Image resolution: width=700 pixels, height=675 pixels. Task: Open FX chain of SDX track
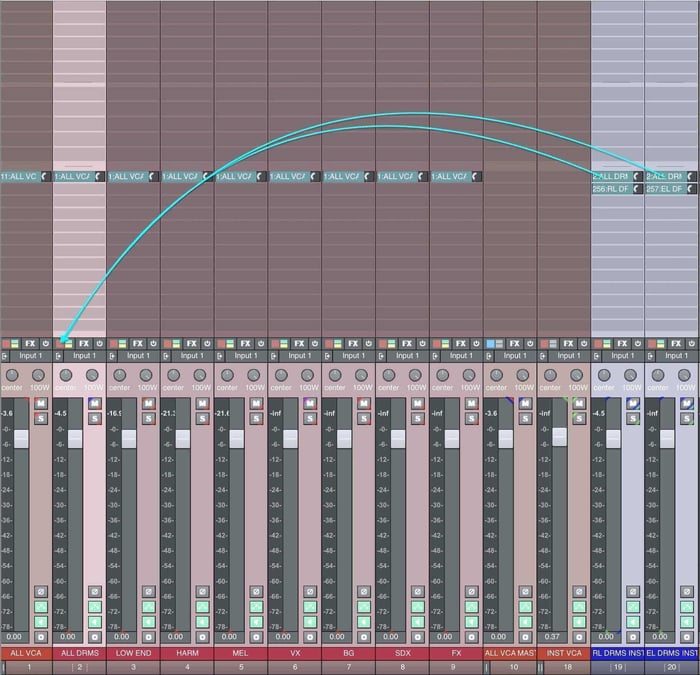coord(407,343)
